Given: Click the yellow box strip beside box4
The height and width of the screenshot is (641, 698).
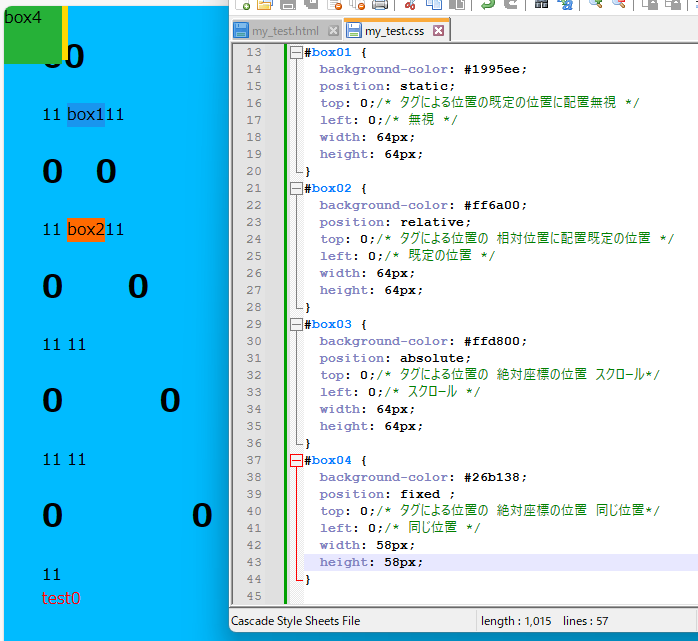Looking at the screenshot, I should click(65, 33).
